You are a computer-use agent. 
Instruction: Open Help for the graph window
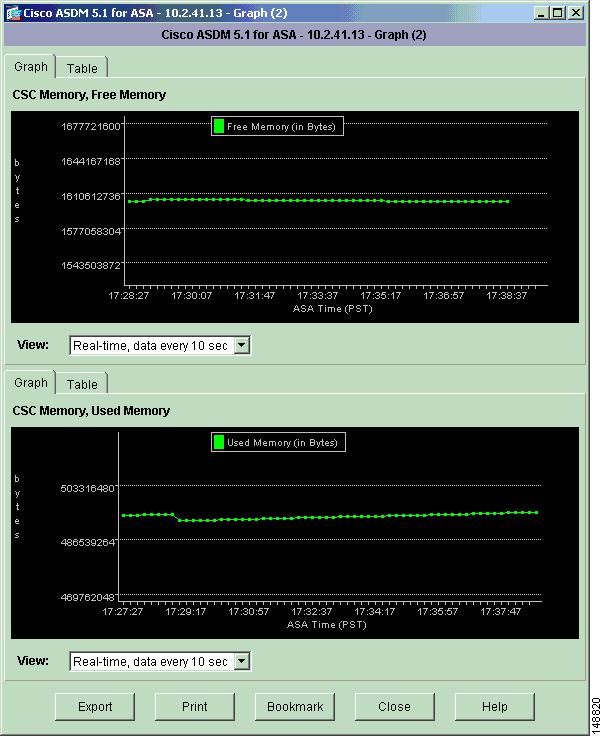(495, 706)
